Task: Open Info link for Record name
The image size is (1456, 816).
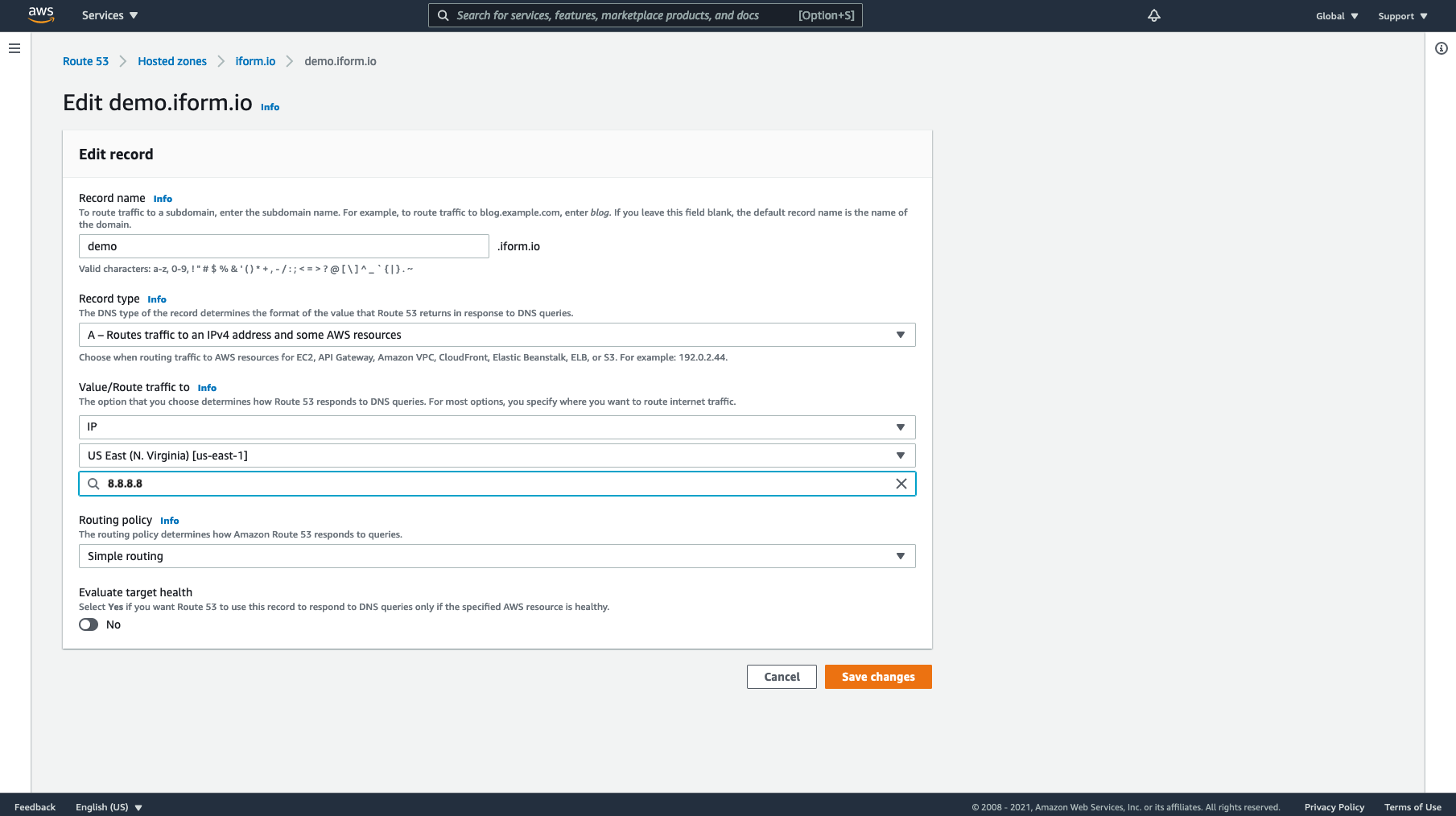Action: pos(163,199)
